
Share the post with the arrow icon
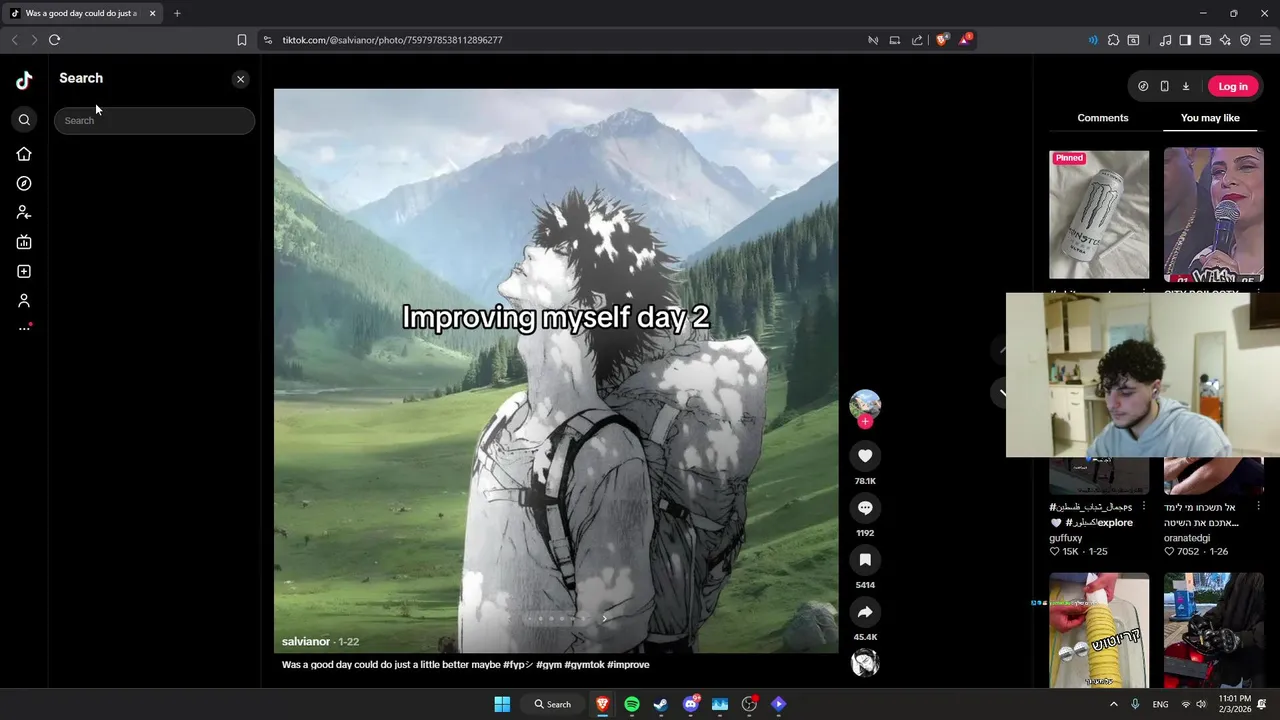(x=865, y=612)
